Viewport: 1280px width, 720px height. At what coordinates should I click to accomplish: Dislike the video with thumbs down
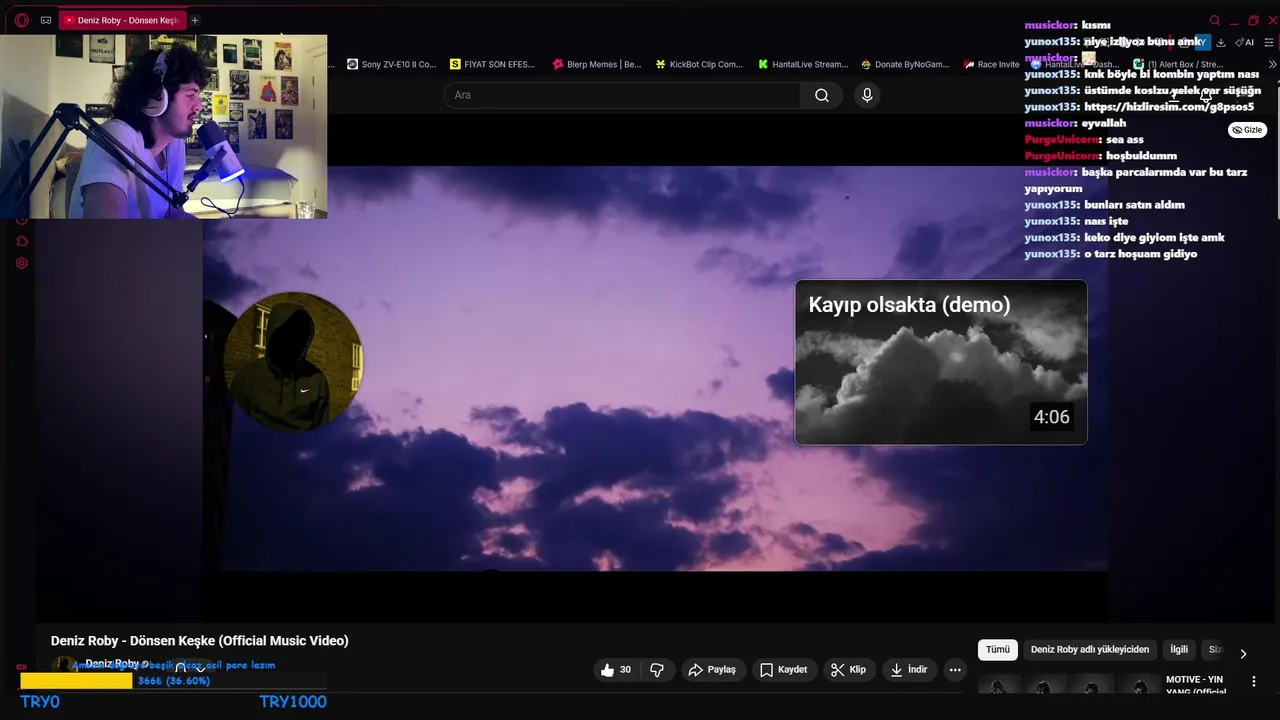coord(657,670)
